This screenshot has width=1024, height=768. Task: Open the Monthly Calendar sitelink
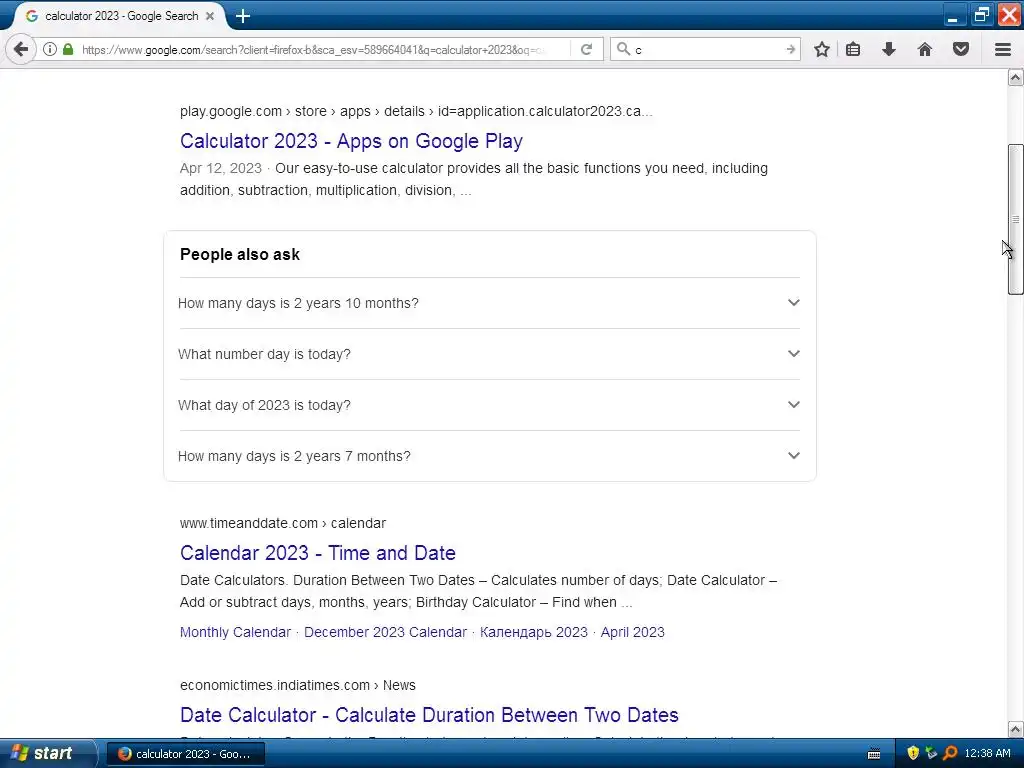click(x=235, y=632)
